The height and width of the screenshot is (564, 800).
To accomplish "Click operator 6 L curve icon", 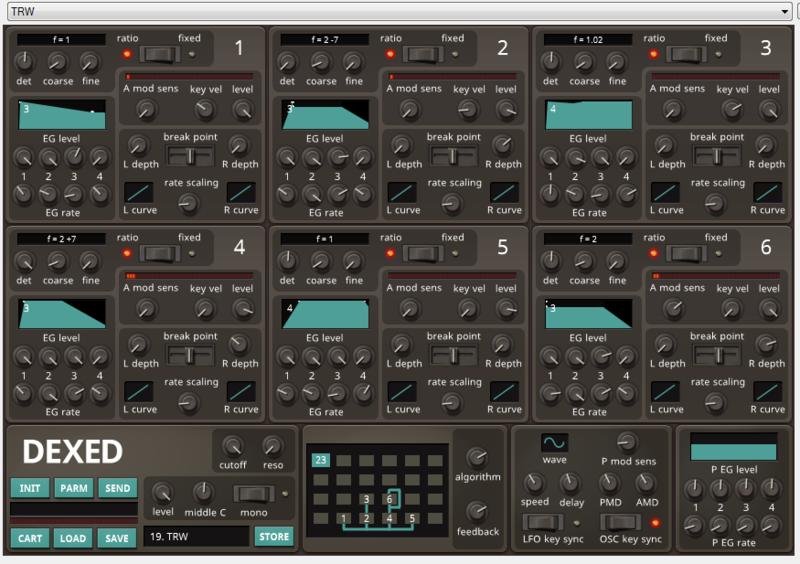I will pyautogui.click(x=665, y=391).
